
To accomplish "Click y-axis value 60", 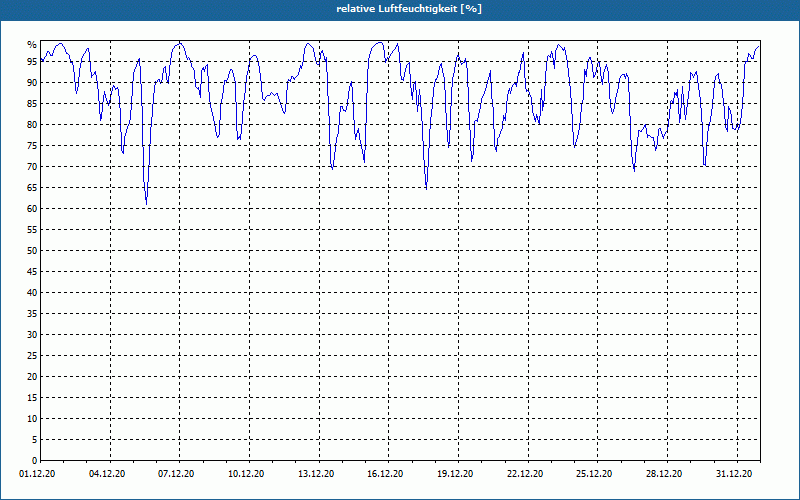I will [x=32, y=209].
